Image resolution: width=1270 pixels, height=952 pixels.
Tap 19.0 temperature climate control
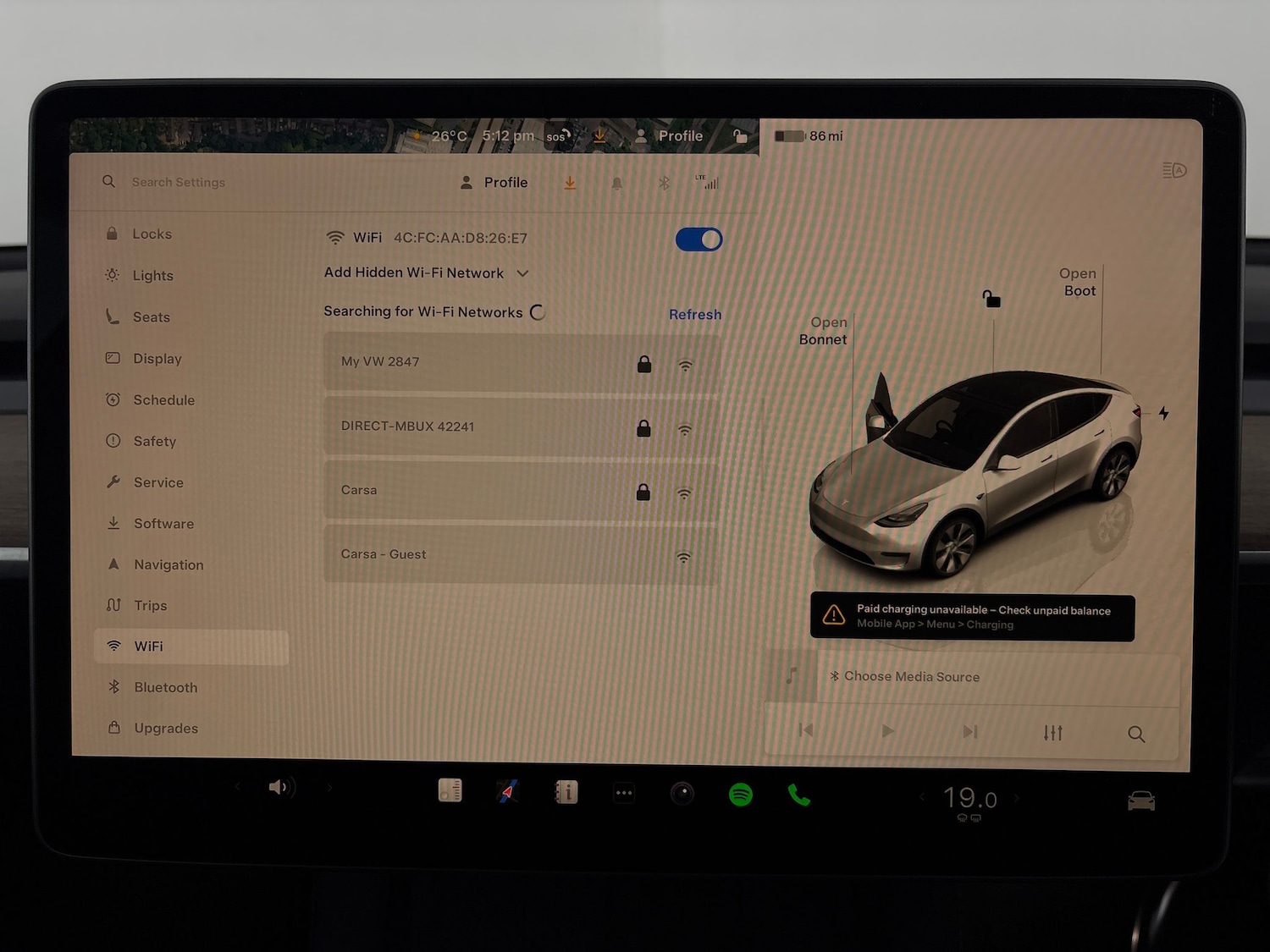[970, 798]
